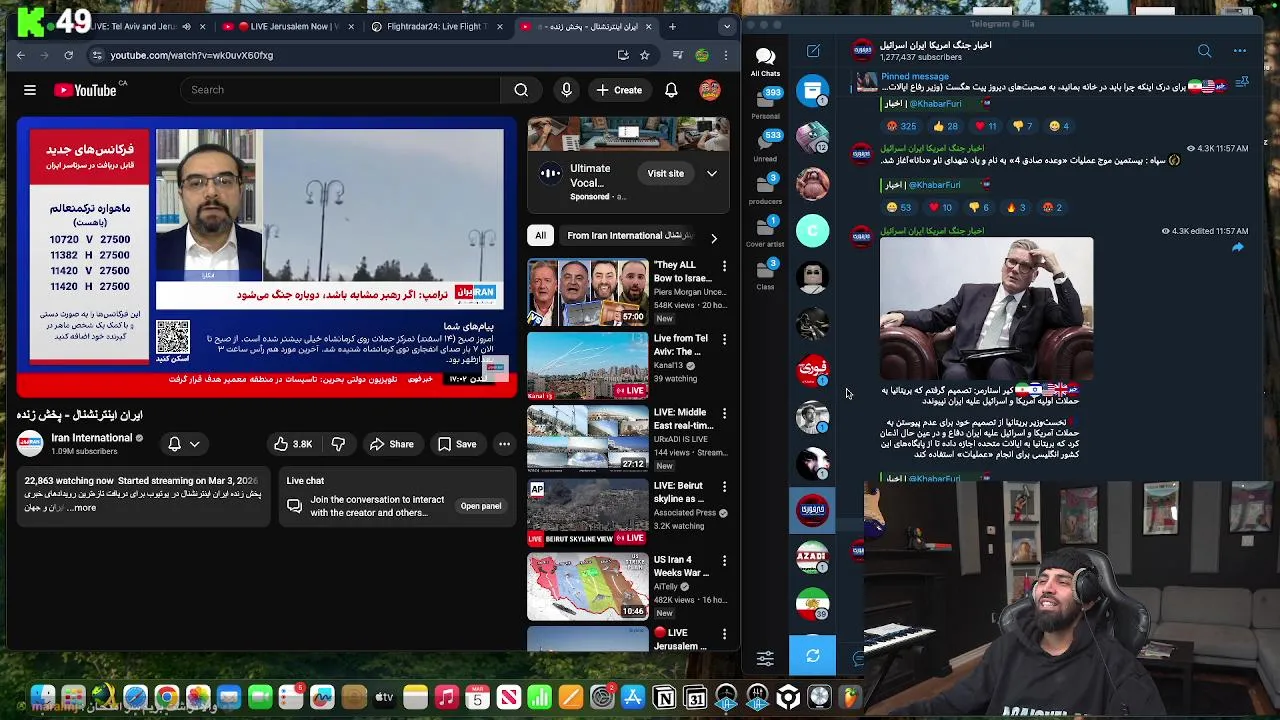Open Chrome media controls icon
The height and width of the screenshot is (720, 1280).
tap(678, 55)
